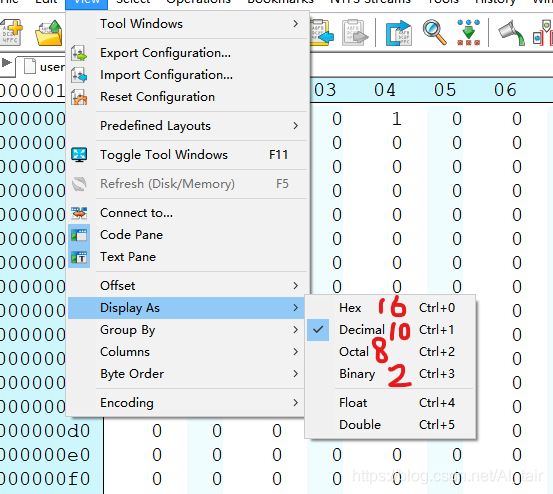Viewport: 553px width, 494px height.
Task: Expand the Group By submenu
Action: (x=186, y=330)
